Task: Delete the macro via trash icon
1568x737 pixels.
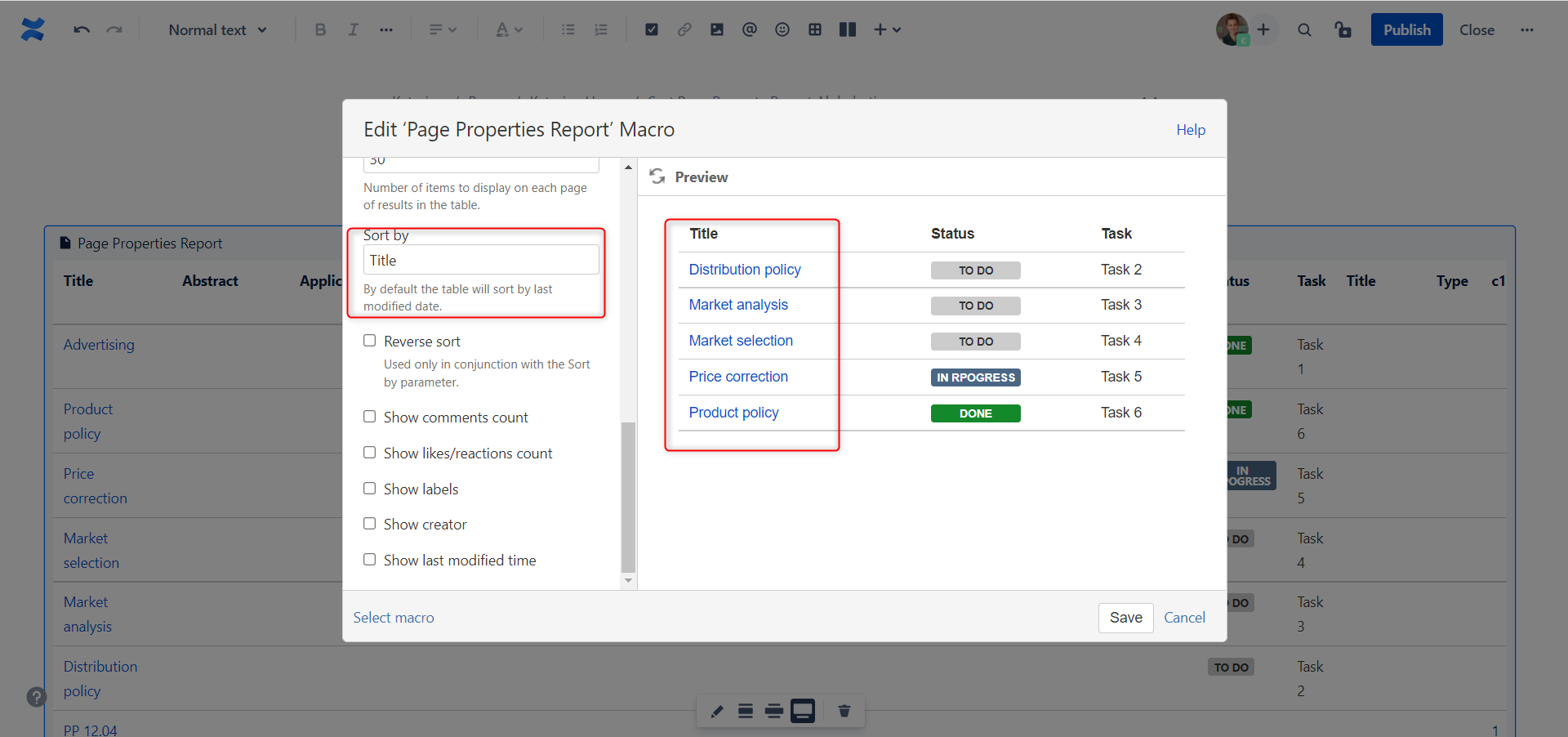Action: click(x=844, y=711)
